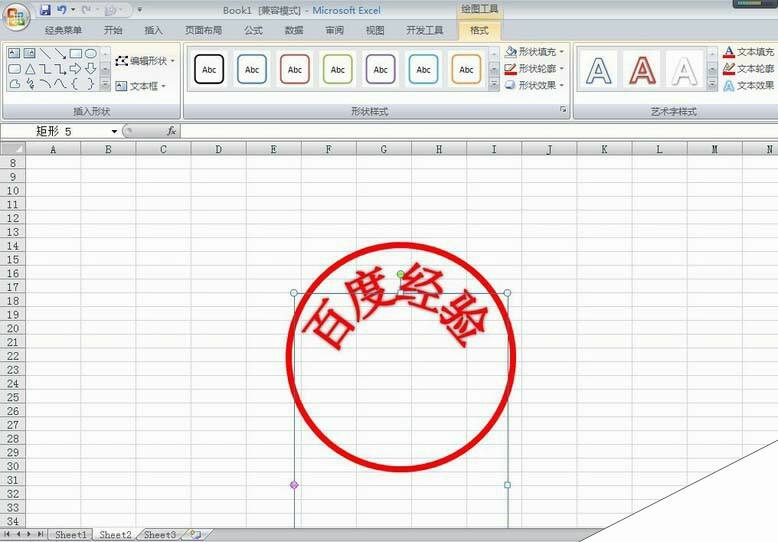The height and width of the screenshot is (542, 778).
Task: Open the 公式 tab
Action: point(253,30)
